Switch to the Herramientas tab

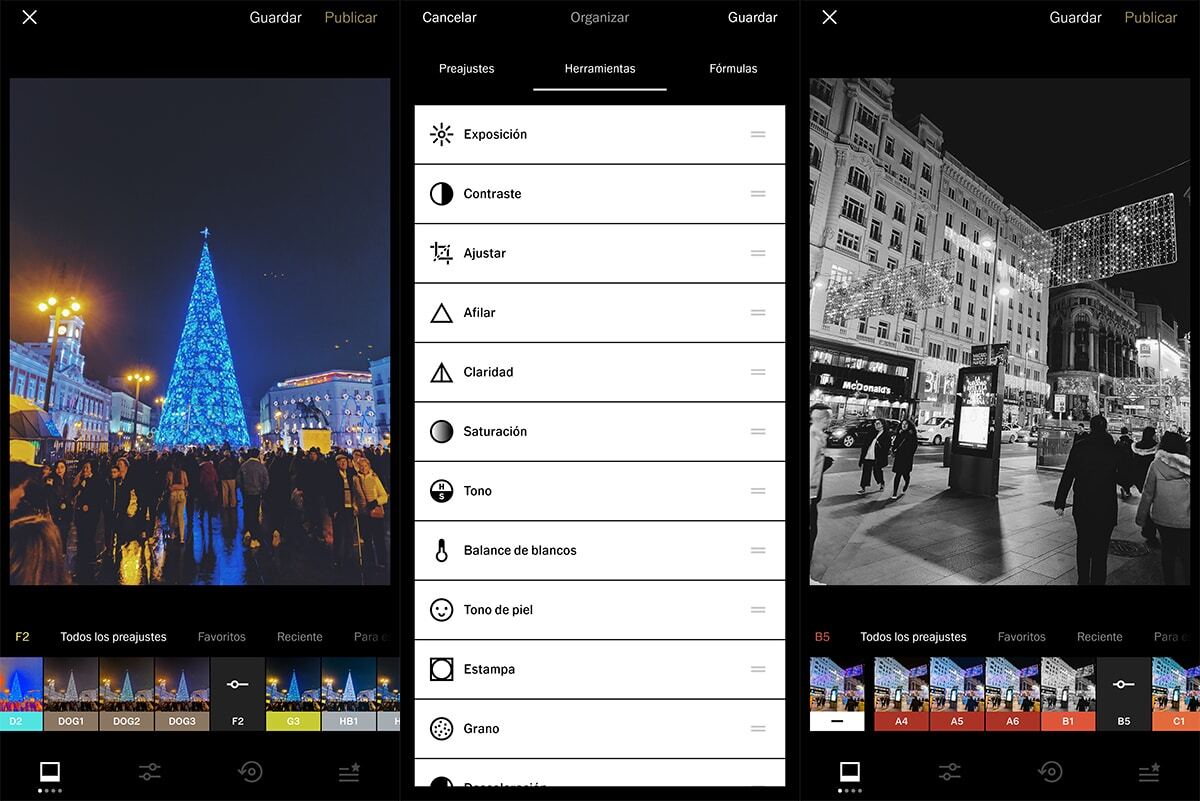tap(600, 69)
